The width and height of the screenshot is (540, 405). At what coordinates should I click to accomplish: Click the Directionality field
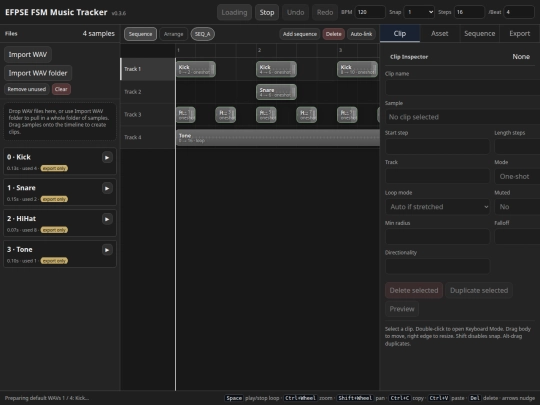pos(437,267)
